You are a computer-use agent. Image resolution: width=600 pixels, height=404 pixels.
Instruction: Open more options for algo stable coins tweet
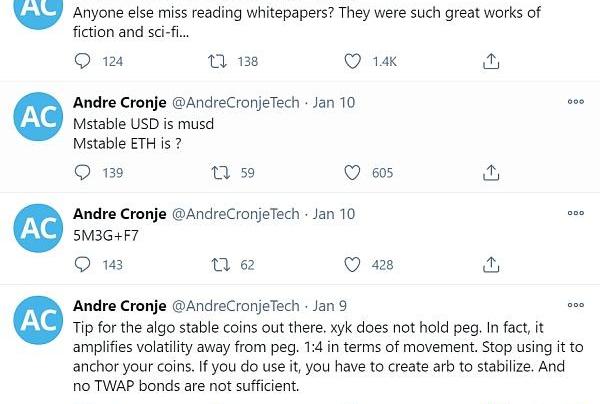click(575, 306)
